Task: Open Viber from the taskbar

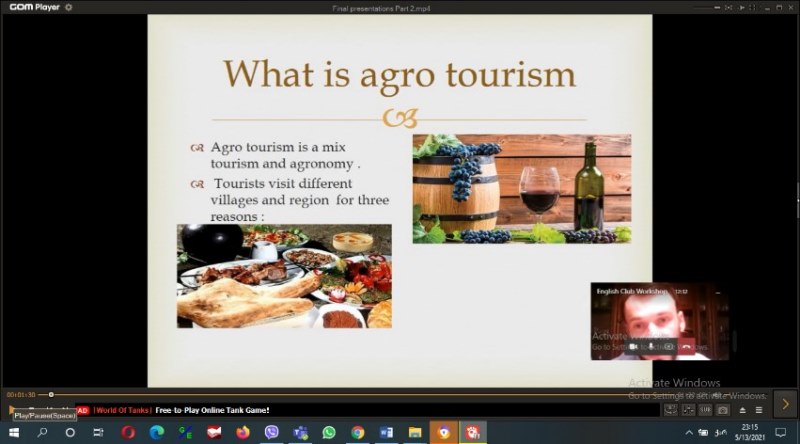Action: [x=271, y=433]
